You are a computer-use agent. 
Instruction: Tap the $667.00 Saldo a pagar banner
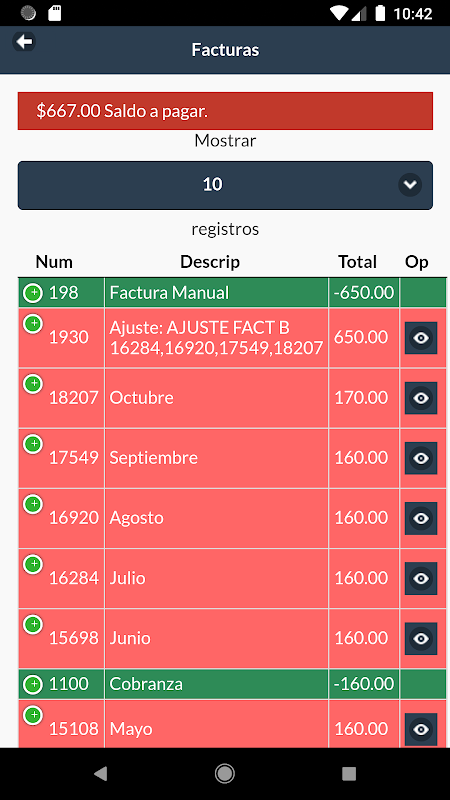point(225,111)
